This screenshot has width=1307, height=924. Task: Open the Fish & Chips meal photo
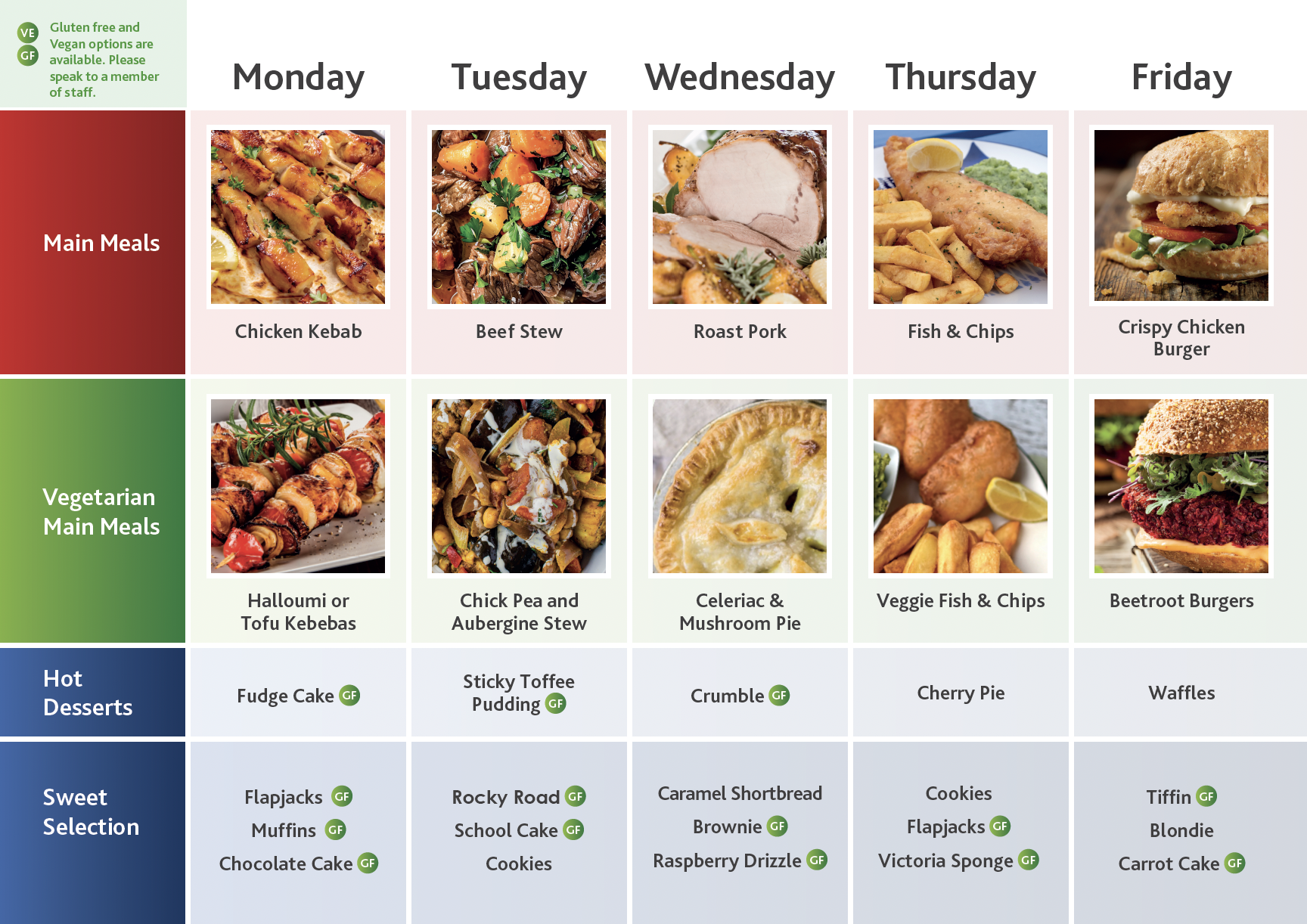[x=961, y=217]
